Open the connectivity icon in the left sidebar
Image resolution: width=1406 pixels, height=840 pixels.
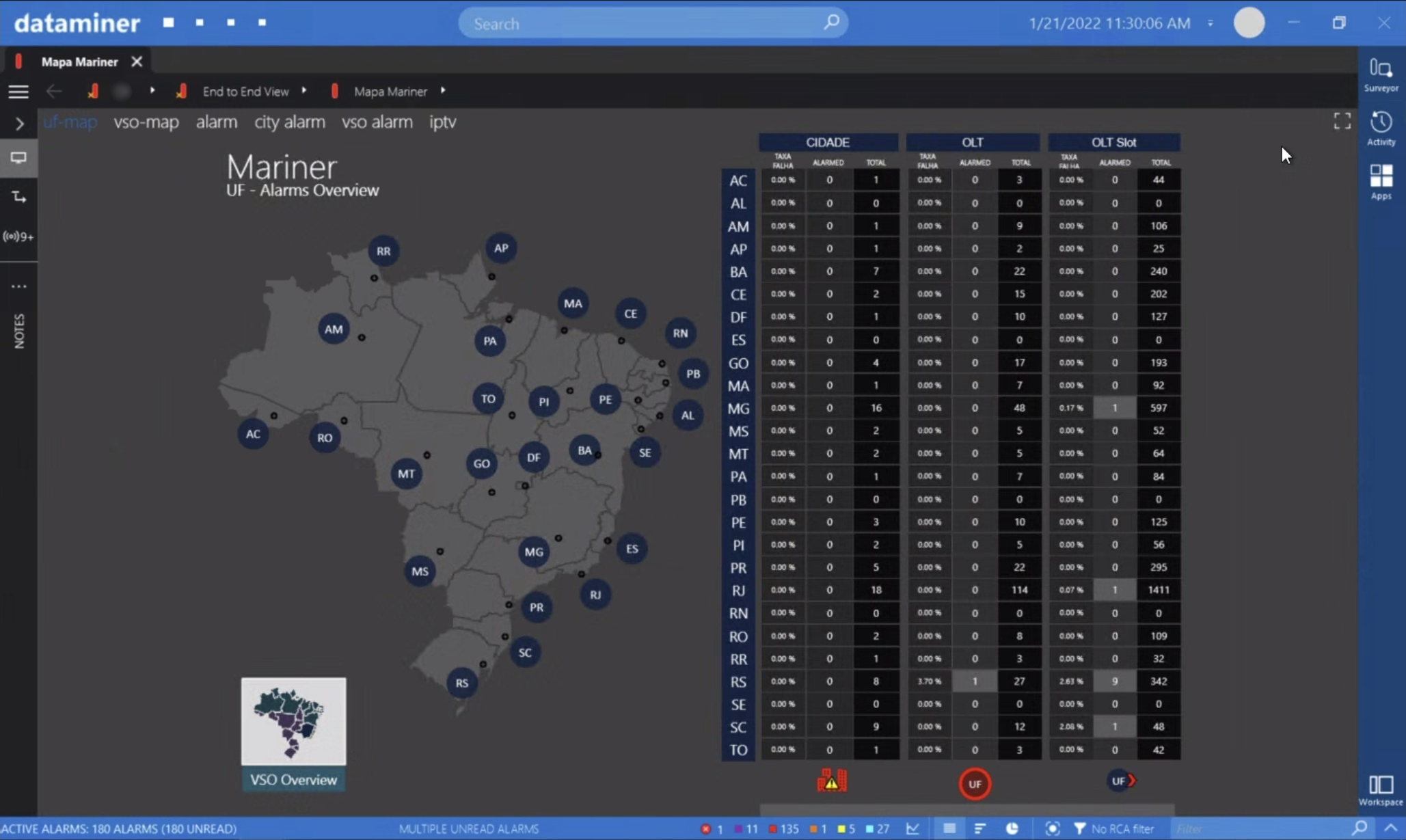18,197
